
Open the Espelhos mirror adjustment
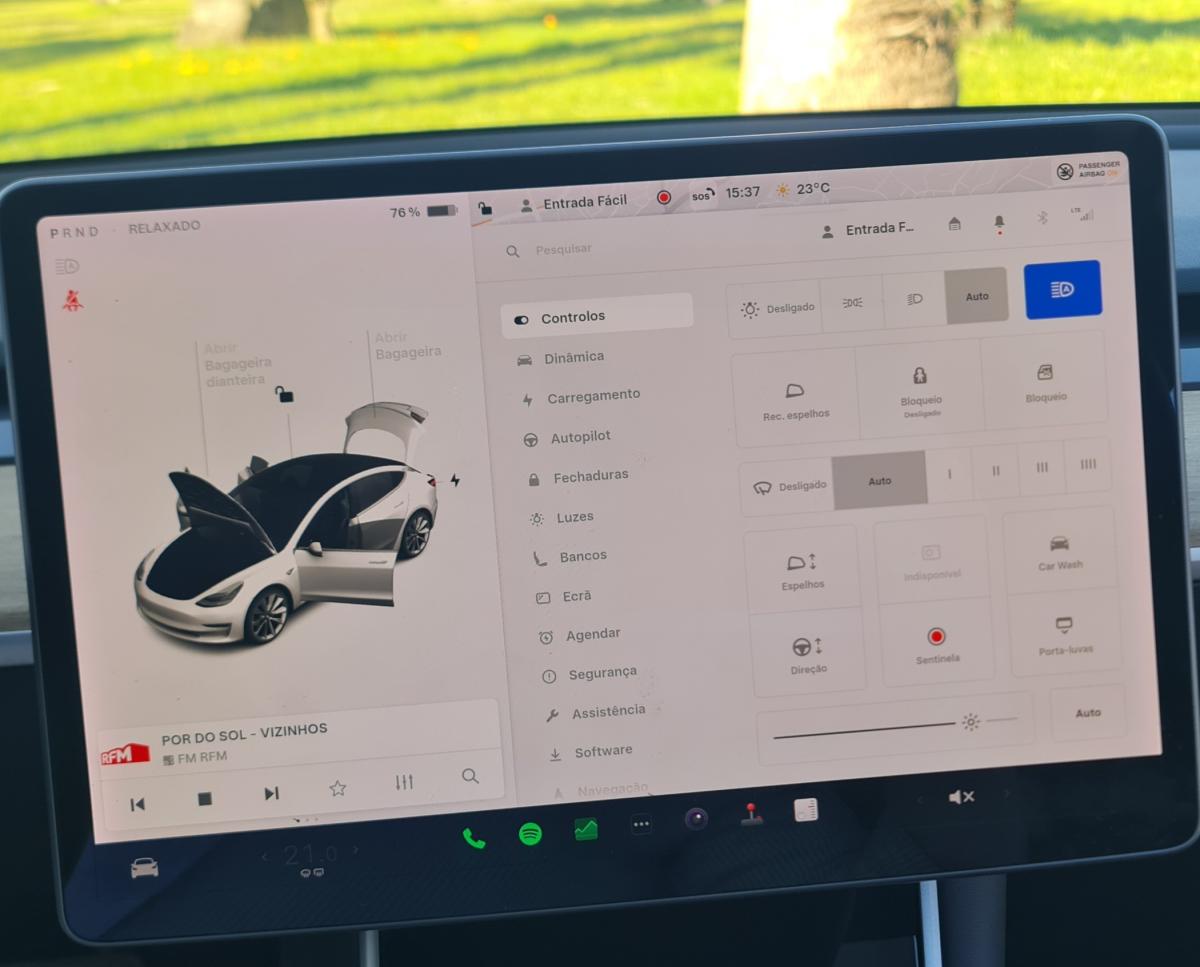click(803, 570)
